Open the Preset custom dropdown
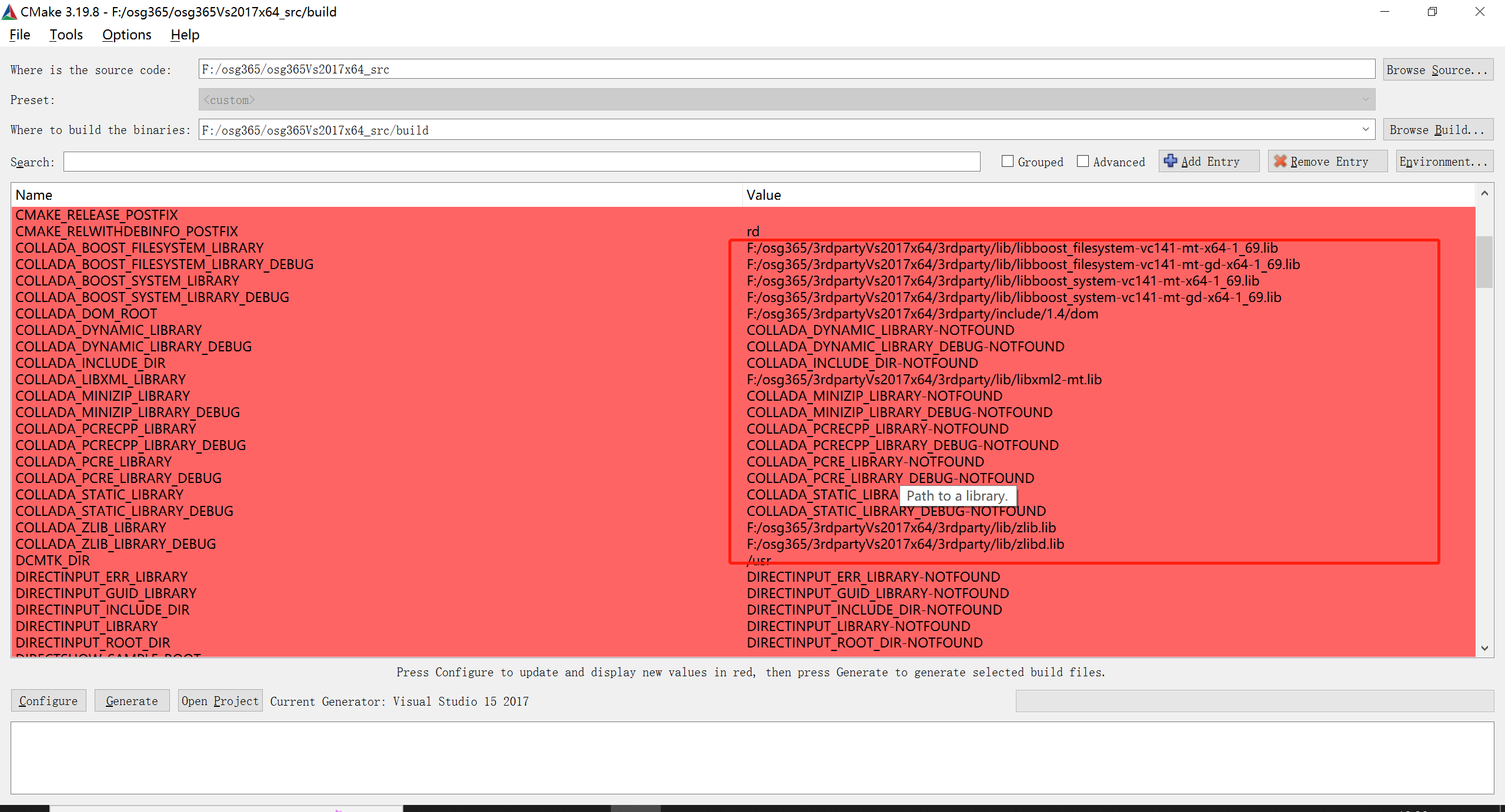The width and height of the screenshot is (1505, 812). pyautogui.click(x=1365, y=100)
